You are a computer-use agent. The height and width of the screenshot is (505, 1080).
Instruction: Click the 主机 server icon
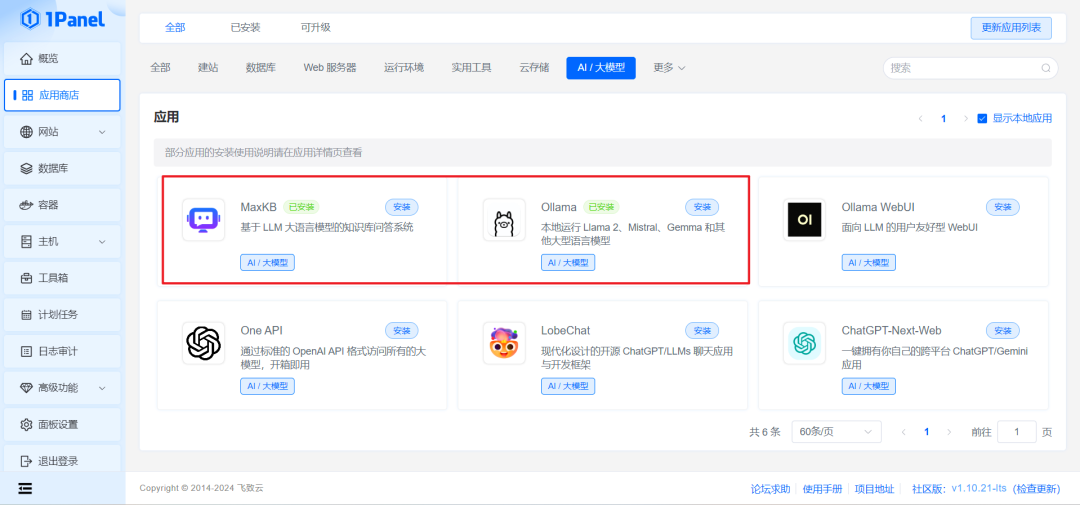click(26, 242)
